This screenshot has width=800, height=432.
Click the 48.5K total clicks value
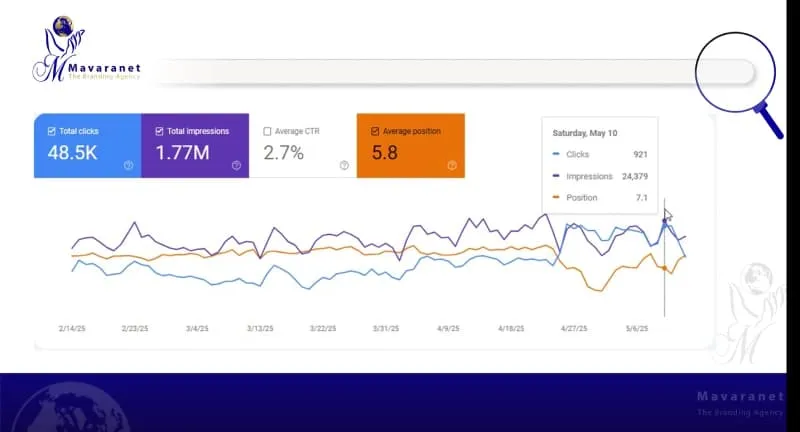coord(74,153)
